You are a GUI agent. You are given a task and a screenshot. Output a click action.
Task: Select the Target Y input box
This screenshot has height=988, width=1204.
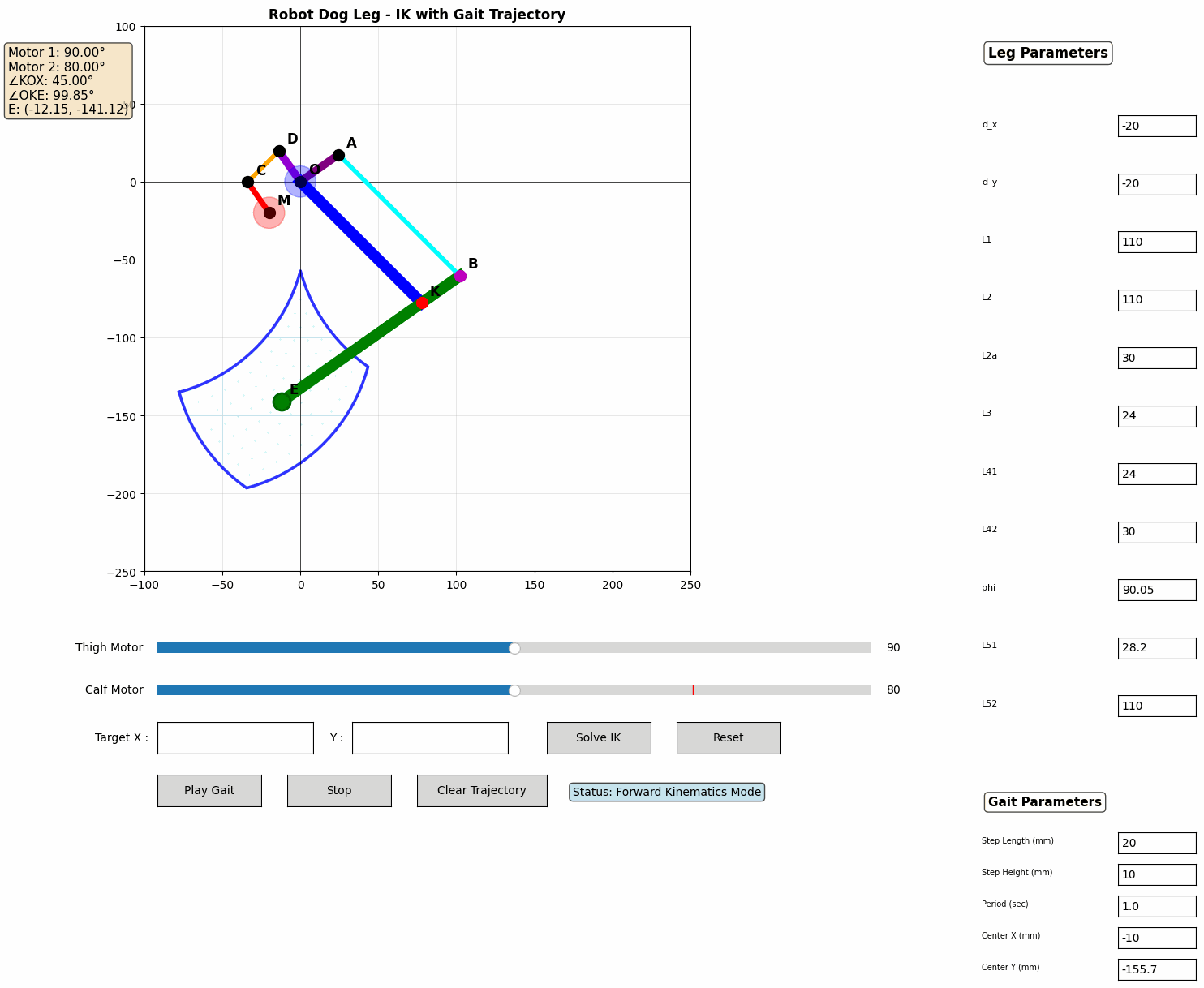(429, 737)
